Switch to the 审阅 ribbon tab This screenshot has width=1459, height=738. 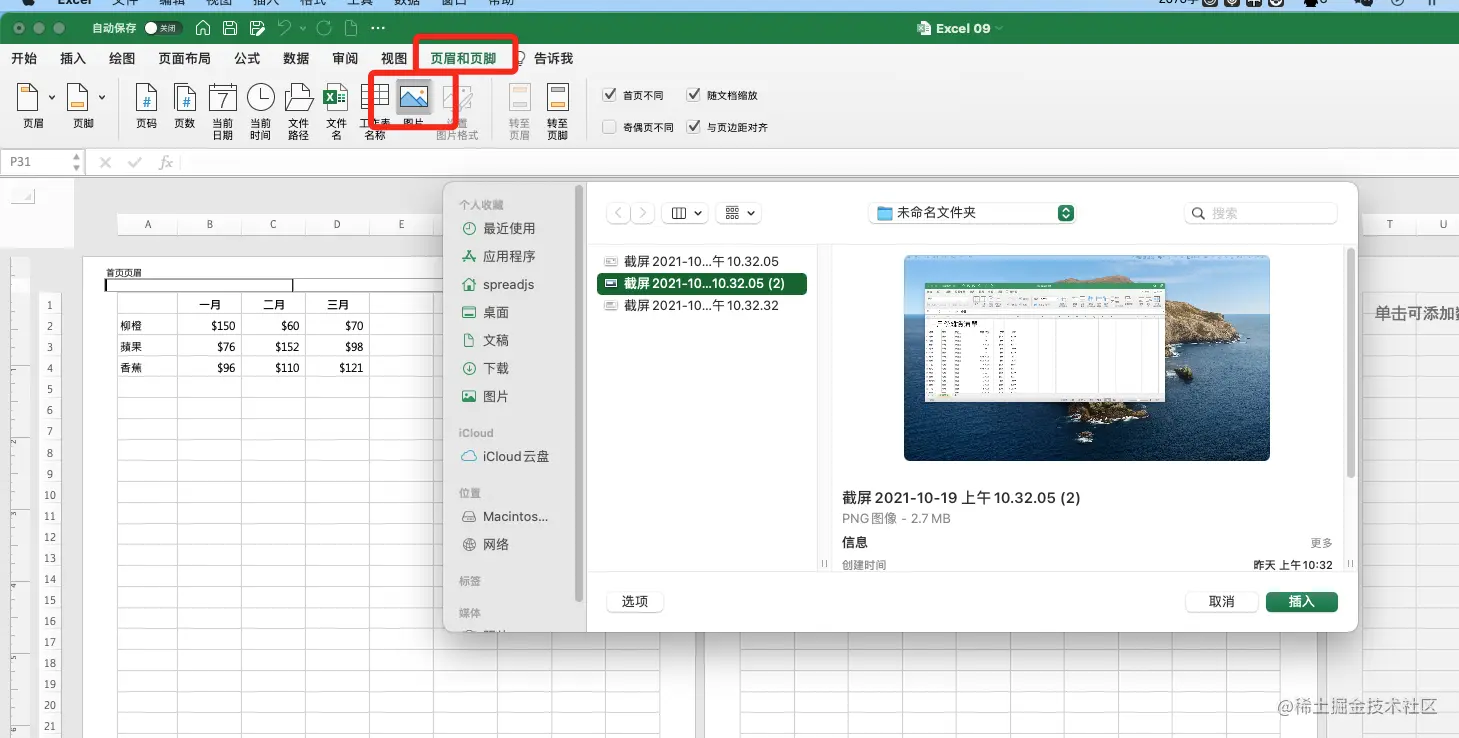coord(345,59)
